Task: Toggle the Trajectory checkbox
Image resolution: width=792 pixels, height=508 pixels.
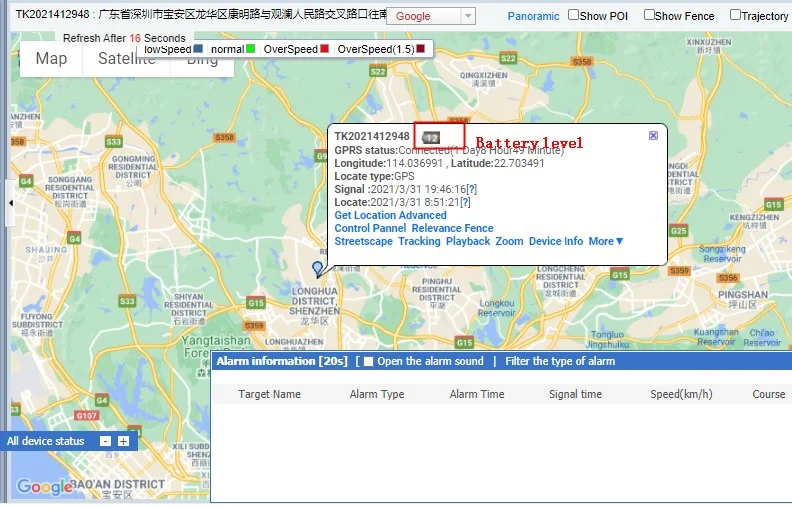Action: (735, 15)
